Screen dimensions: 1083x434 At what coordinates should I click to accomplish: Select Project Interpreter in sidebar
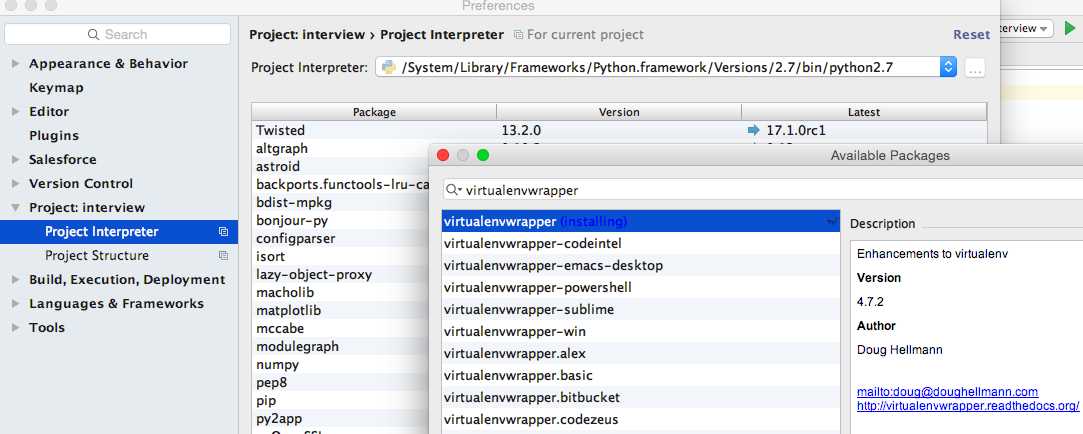pos(119,232)
